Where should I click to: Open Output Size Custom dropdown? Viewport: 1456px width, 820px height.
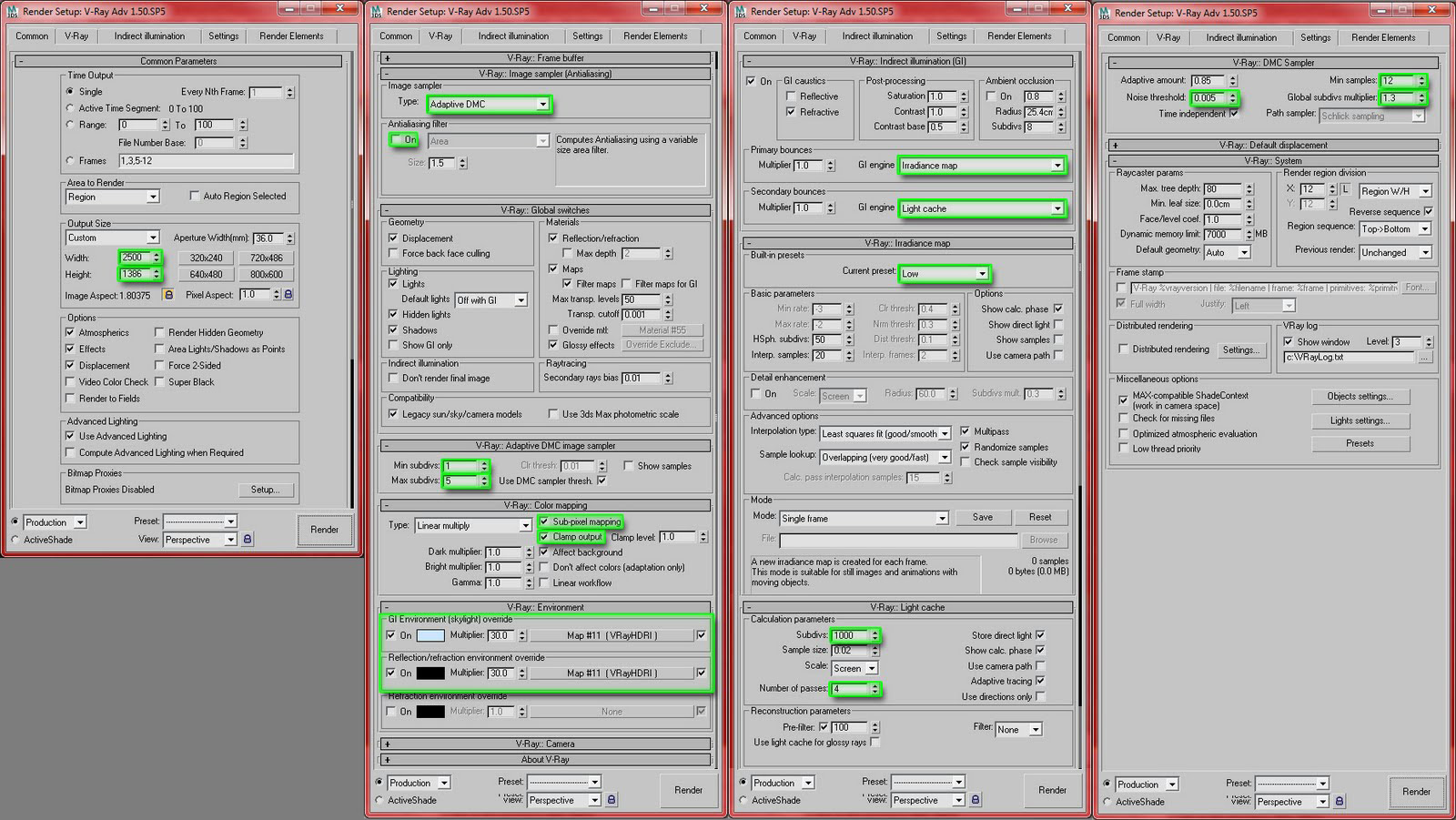112,238
